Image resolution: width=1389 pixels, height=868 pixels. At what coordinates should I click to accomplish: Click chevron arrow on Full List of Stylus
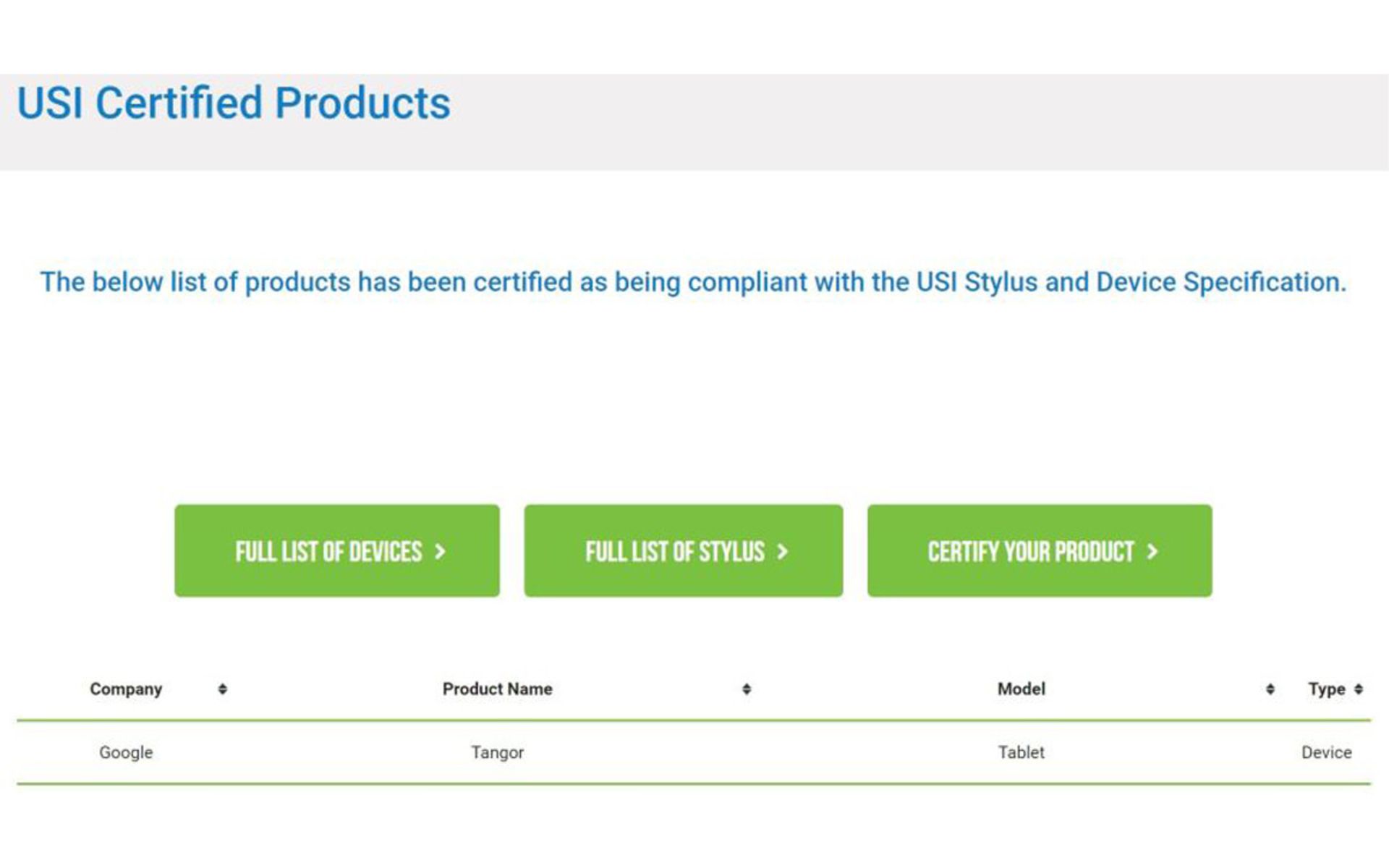point(782,552)
